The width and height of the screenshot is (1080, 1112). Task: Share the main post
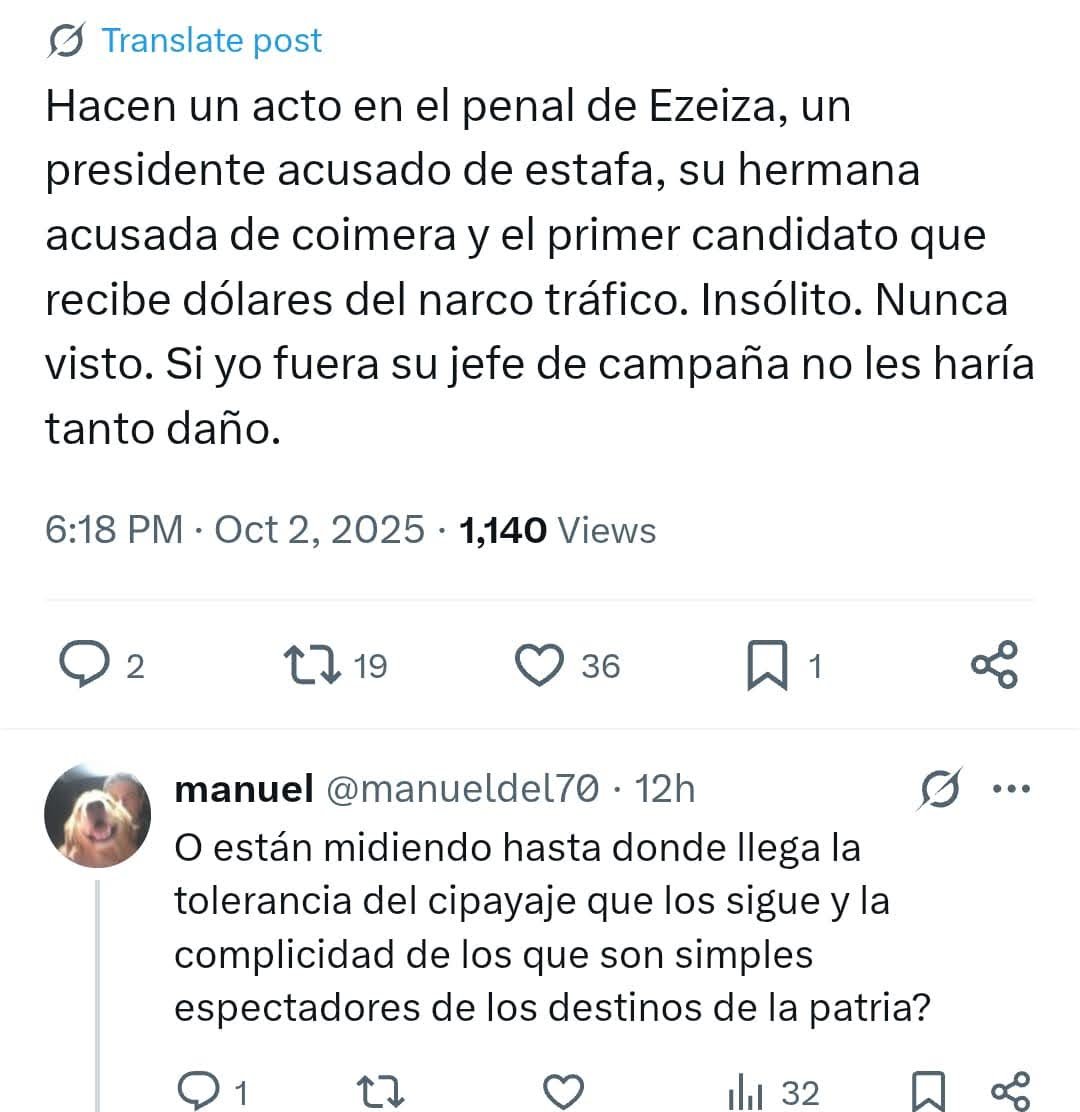994,665
